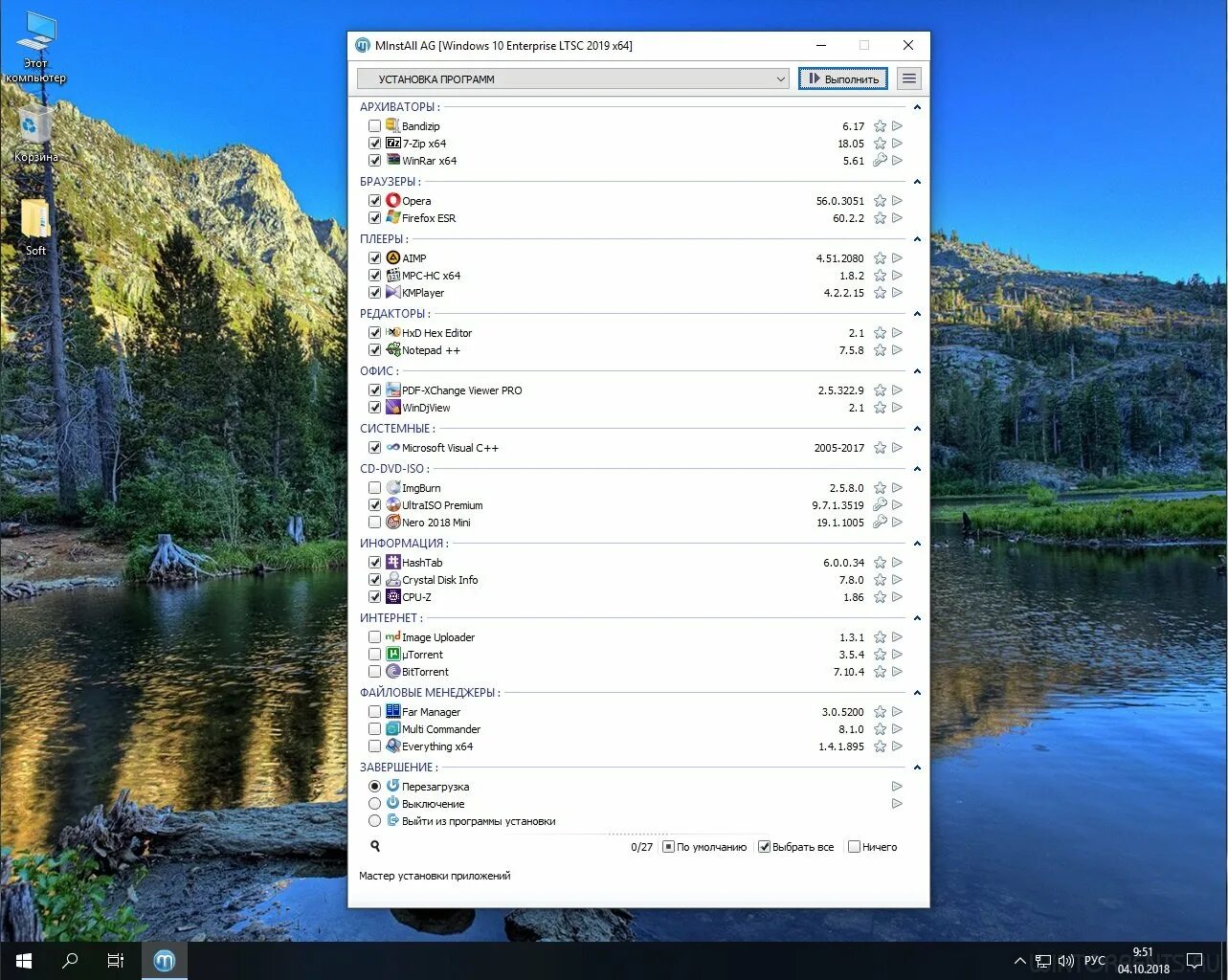The width and height of the screenshot is (1228, 980).
Task: Open Task View in the taskbar
Action: click(116, 961)
